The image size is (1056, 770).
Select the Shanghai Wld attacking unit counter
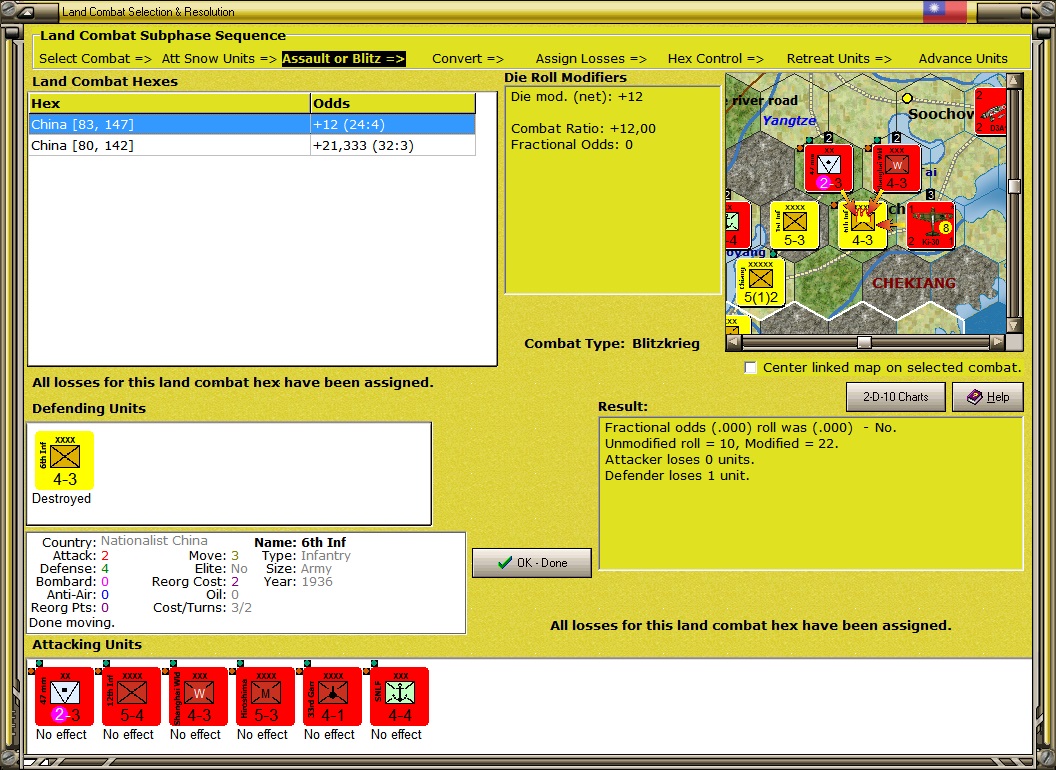pyautogui.click(x=198, y=696)
